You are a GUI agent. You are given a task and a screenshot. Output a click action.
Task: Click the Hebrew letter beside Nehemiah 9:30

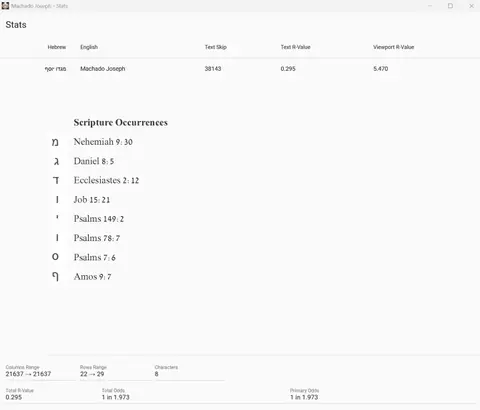55,142
